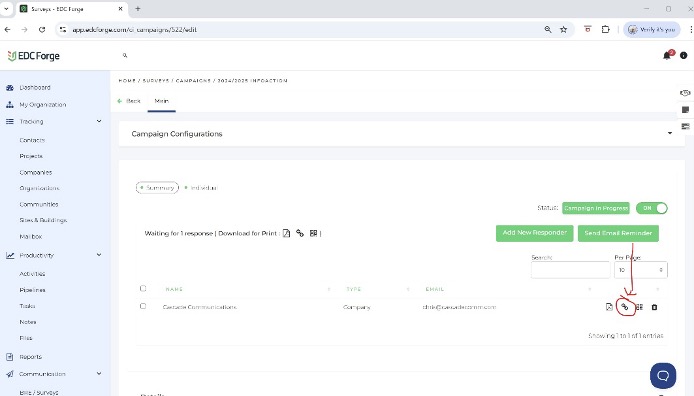Click the notification bell icon

pos(666,56)
